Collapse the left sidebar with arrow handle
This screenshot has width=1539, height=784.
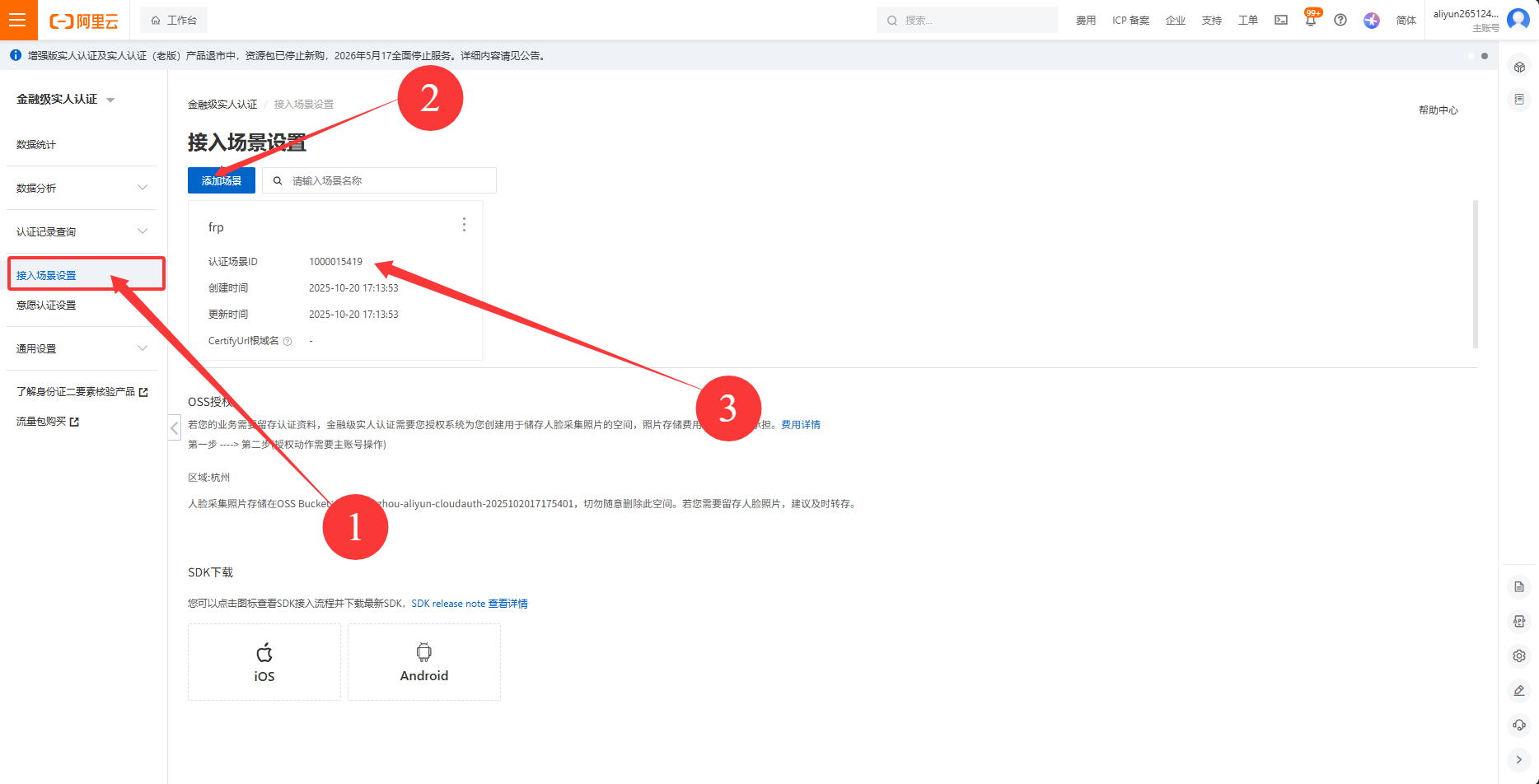tap(175, 428)
